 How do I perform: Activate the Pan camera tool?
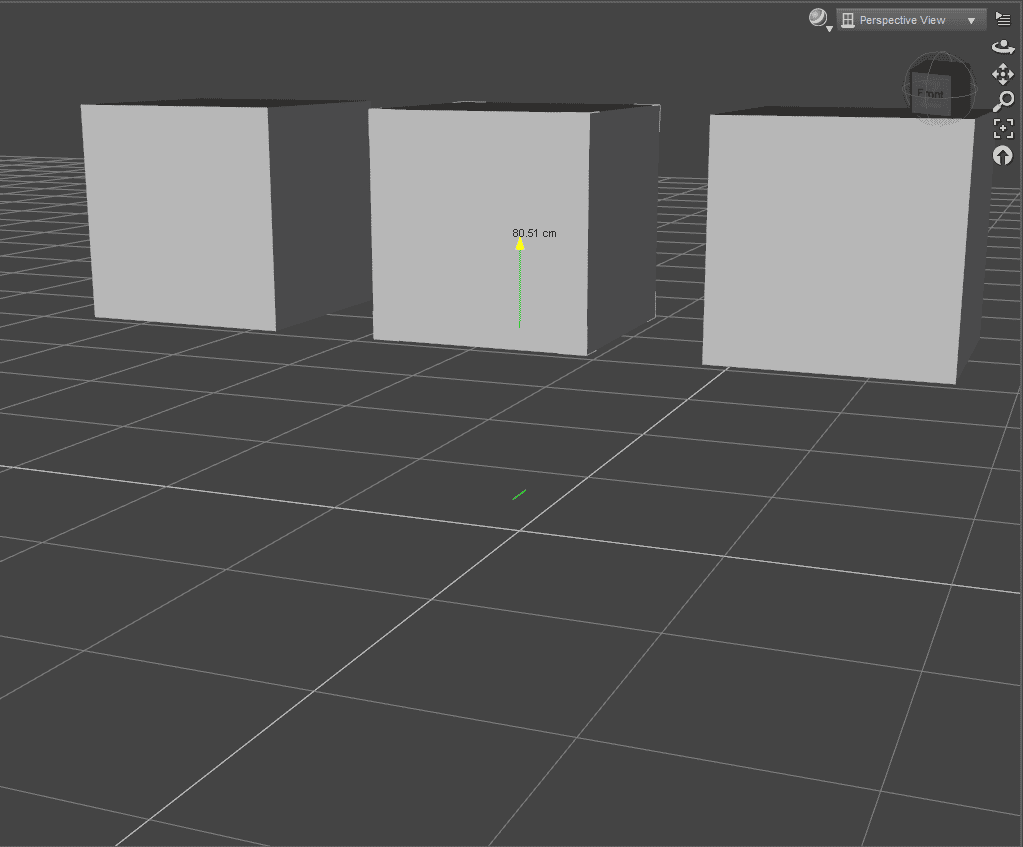pyautogui.click(x=1003, y=74)
